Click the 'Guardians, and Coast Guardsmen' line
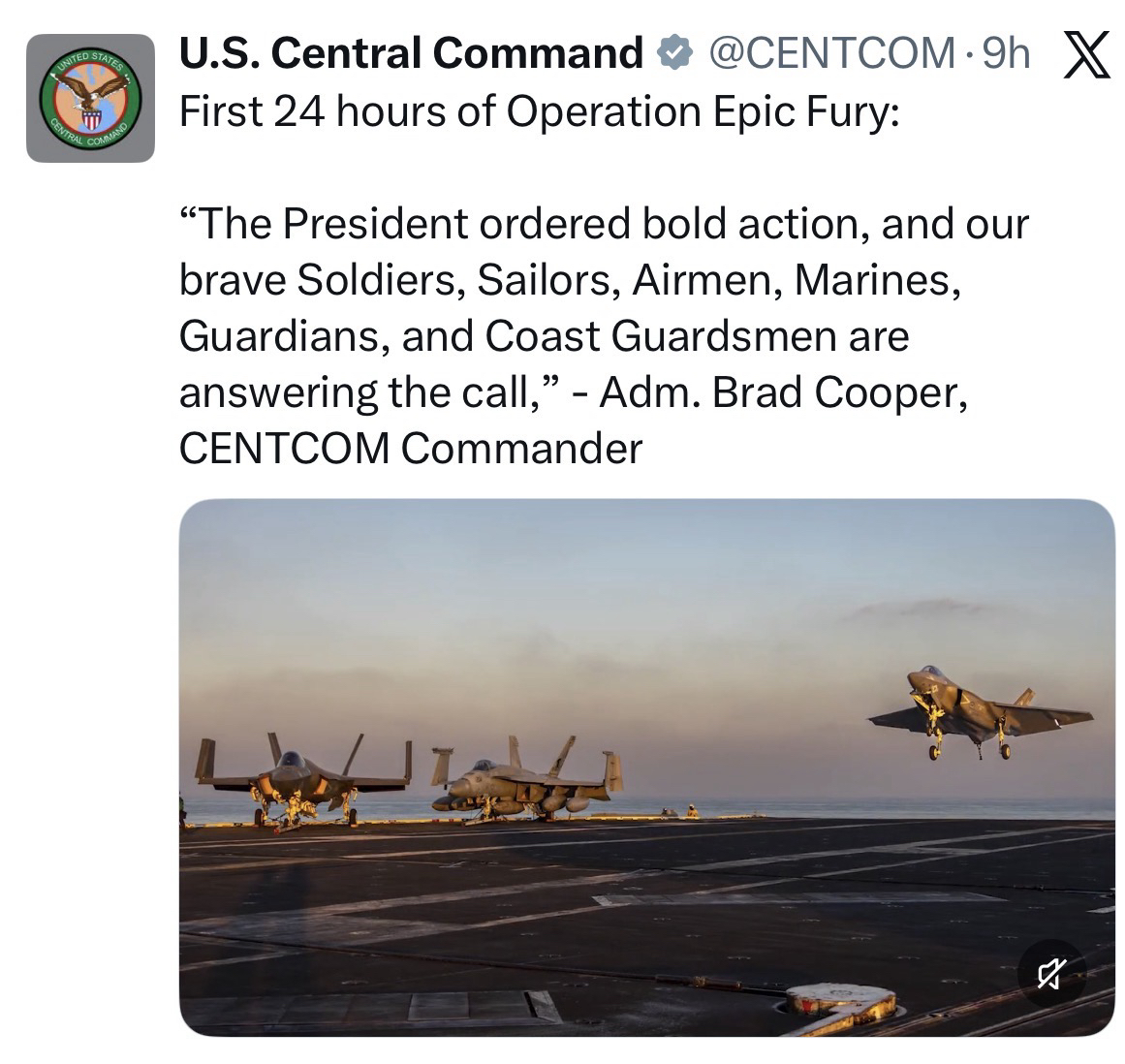Viewport: 1125px width, 1064px height. [544, 336]
